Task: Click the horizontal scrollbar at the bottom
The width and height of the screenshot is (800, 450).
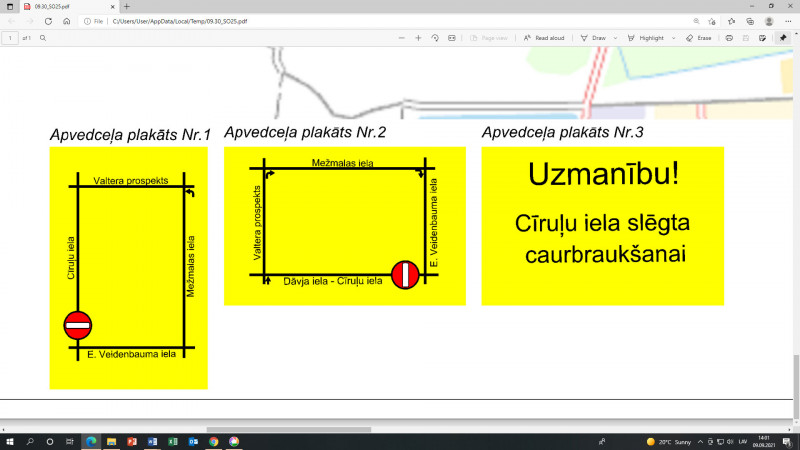Action: click(x=290, y=429)
